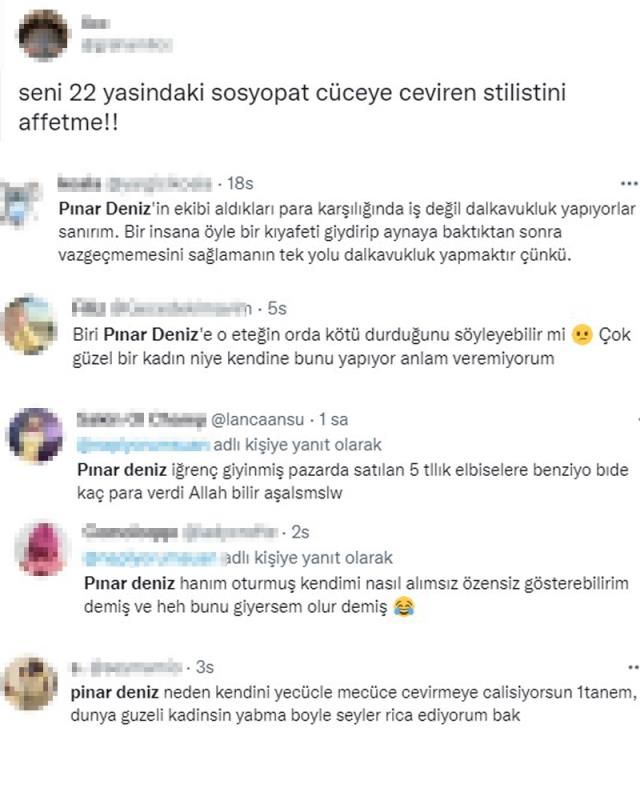This screenshot has height=800, width=640.
Task: Click bold 'Pınar Deniz' in the dalkavukluk tweet
Action: point(105,209)
